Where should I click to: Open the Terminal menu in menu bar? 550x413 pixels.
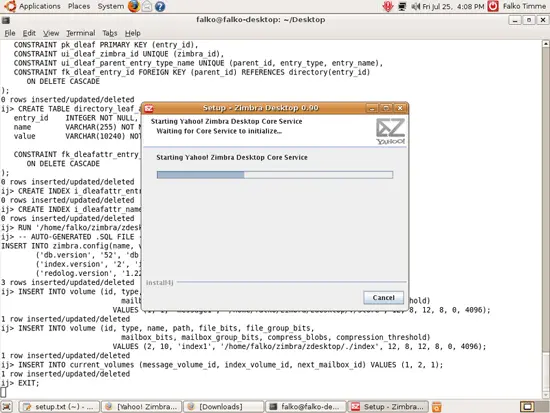81,33
